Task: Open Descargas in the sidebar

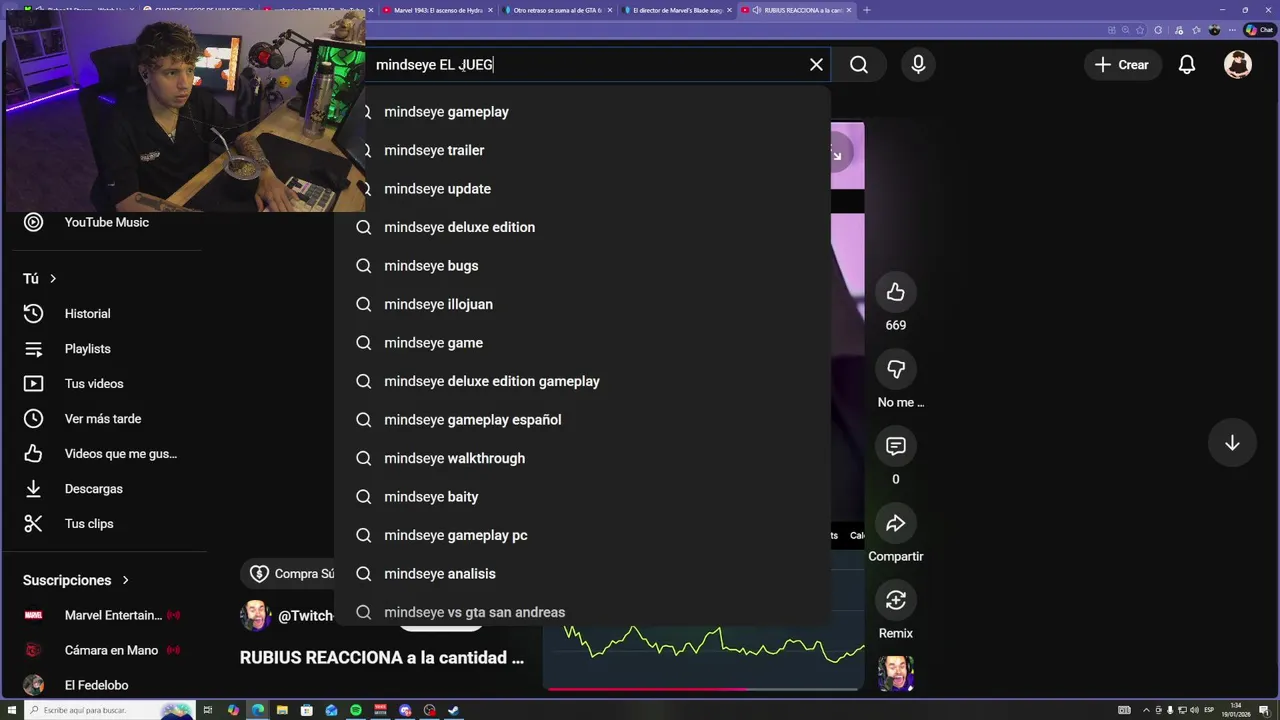Action: [104, 489]
